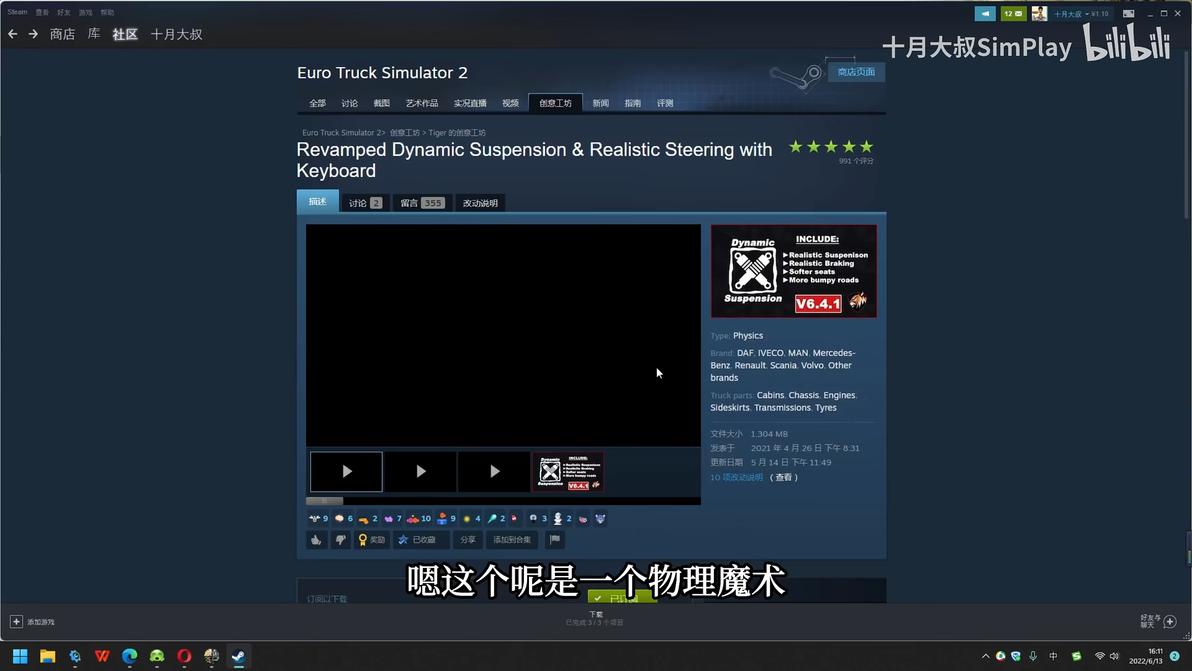1192x671 pixels.
Task: Click the brain award reaction with 6
Action: pyautogui.click(x=344, y=519)
